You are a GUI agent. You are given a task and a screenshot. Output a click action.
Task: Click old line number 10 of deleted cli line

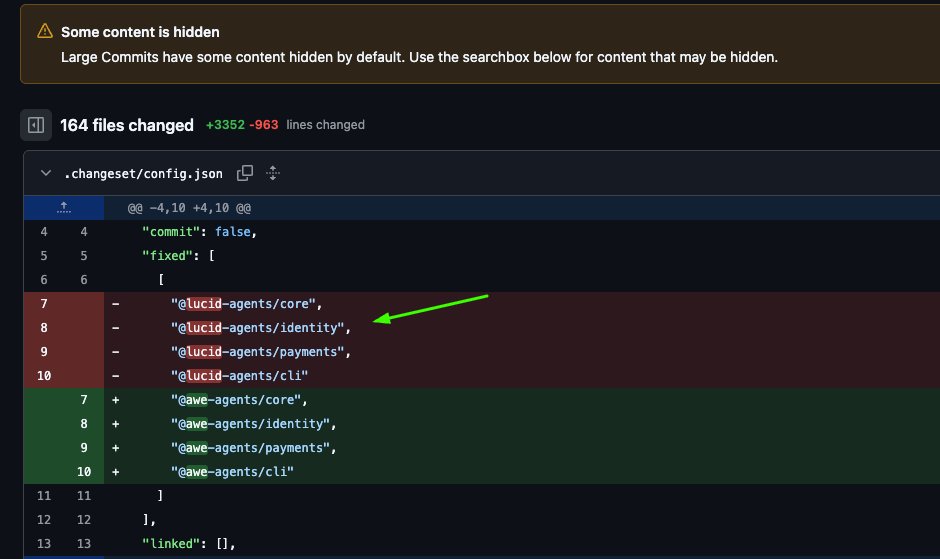pos(44,376)
